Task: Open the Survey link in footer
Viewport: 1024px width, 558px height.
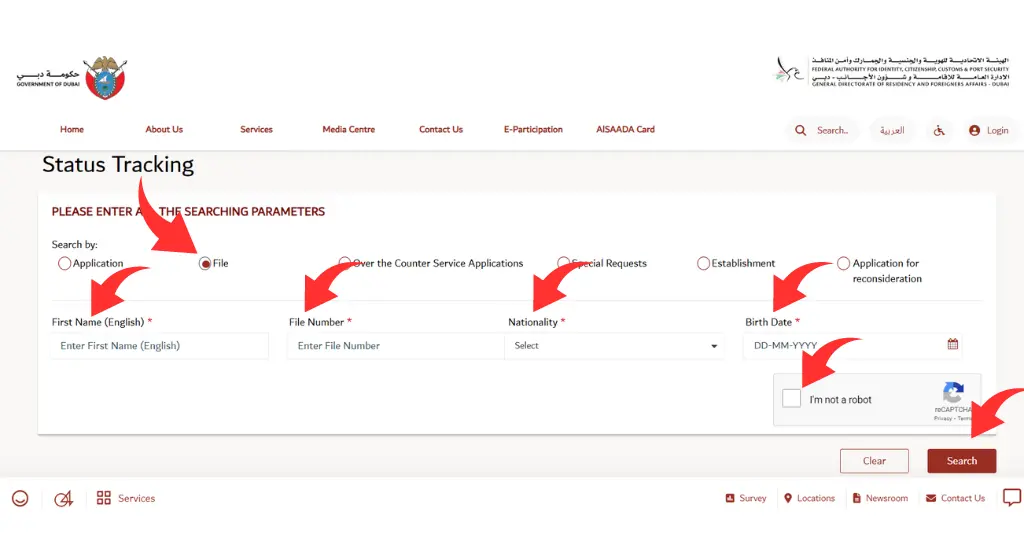Action: pyautogui.click(x=752, y=498)
